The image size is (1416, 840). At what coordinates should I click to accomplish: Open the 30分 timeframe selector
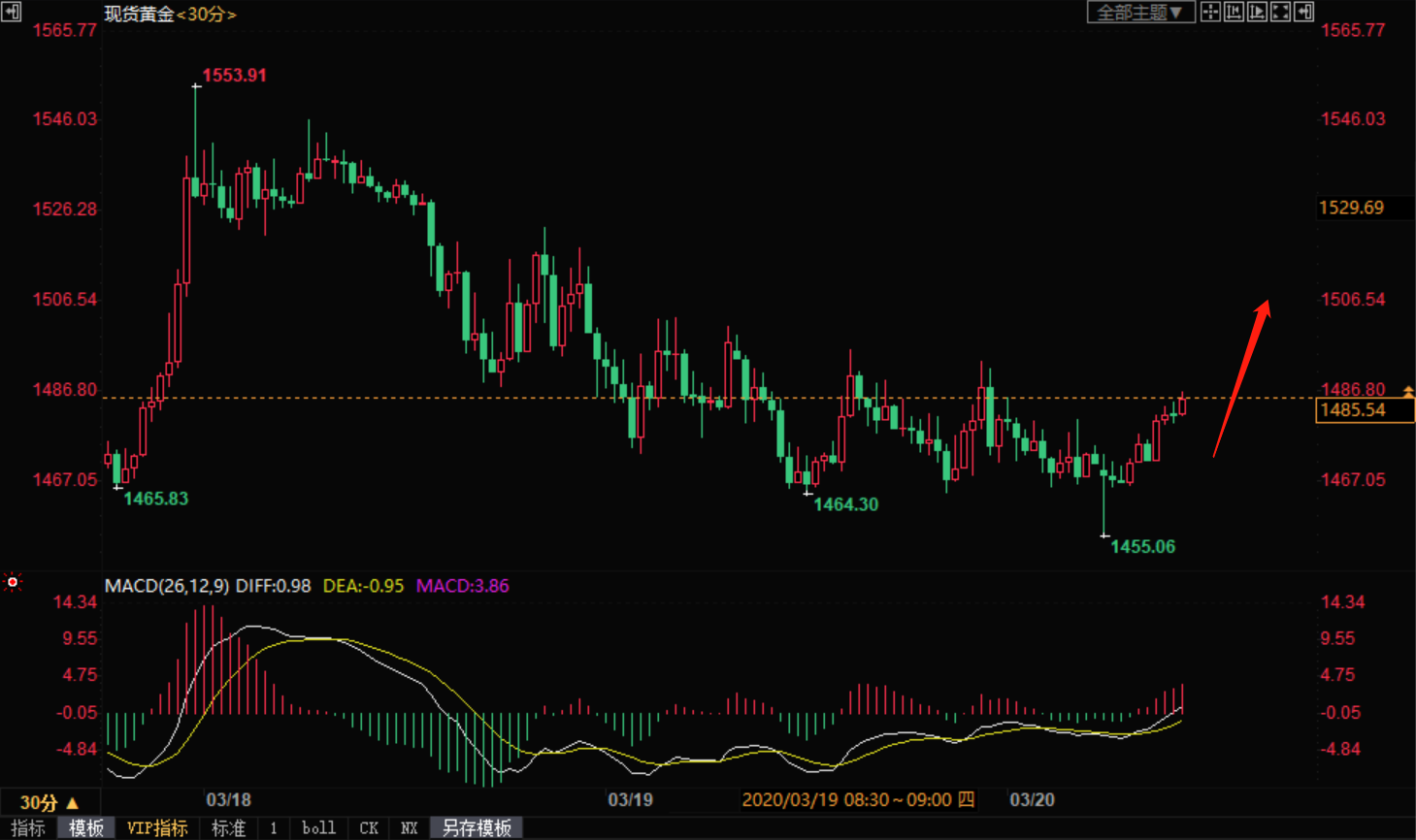pyautogui.click(x=49, y=802)
